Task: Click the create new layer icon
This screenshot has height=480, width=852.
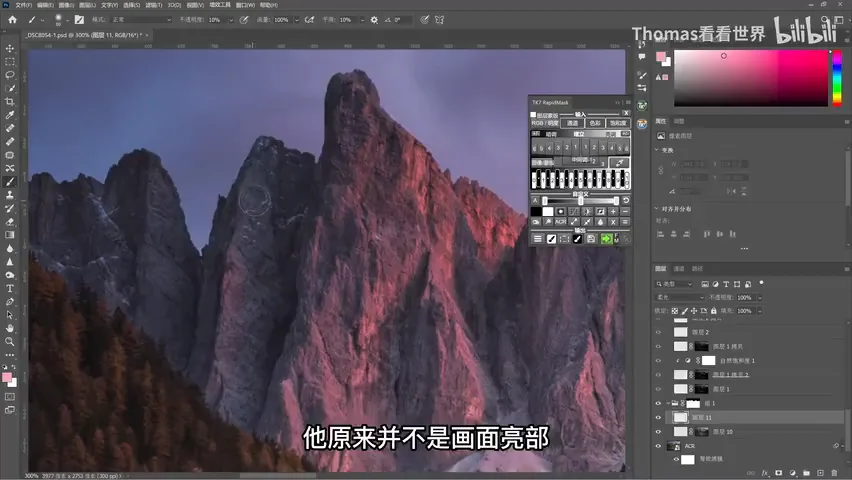Action: 820,473
